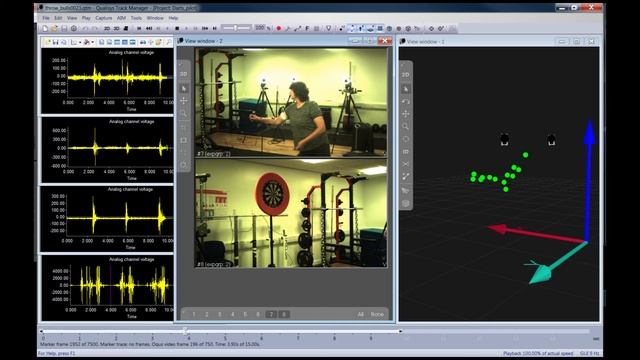Screen dimensions: 640x360
Task: Open the Edit menu
Action: click(x=58, y=18)
